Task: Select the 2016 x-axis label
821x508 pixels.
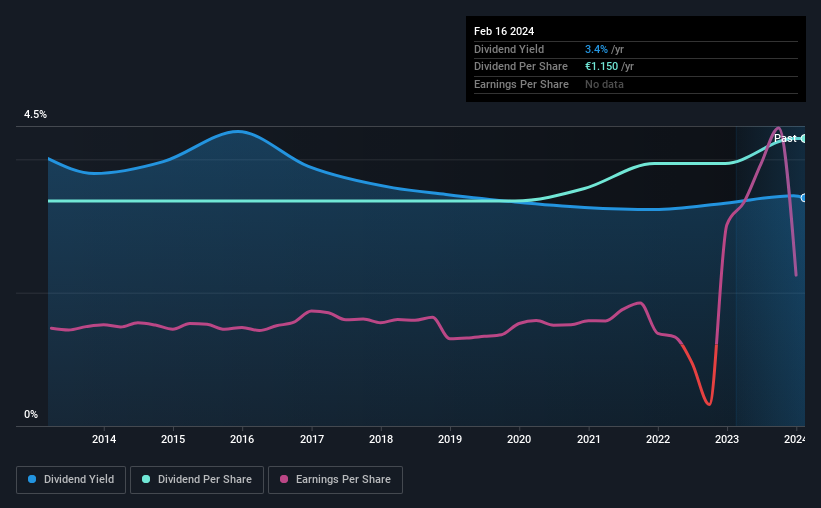Action: click(x=242, y=439)
